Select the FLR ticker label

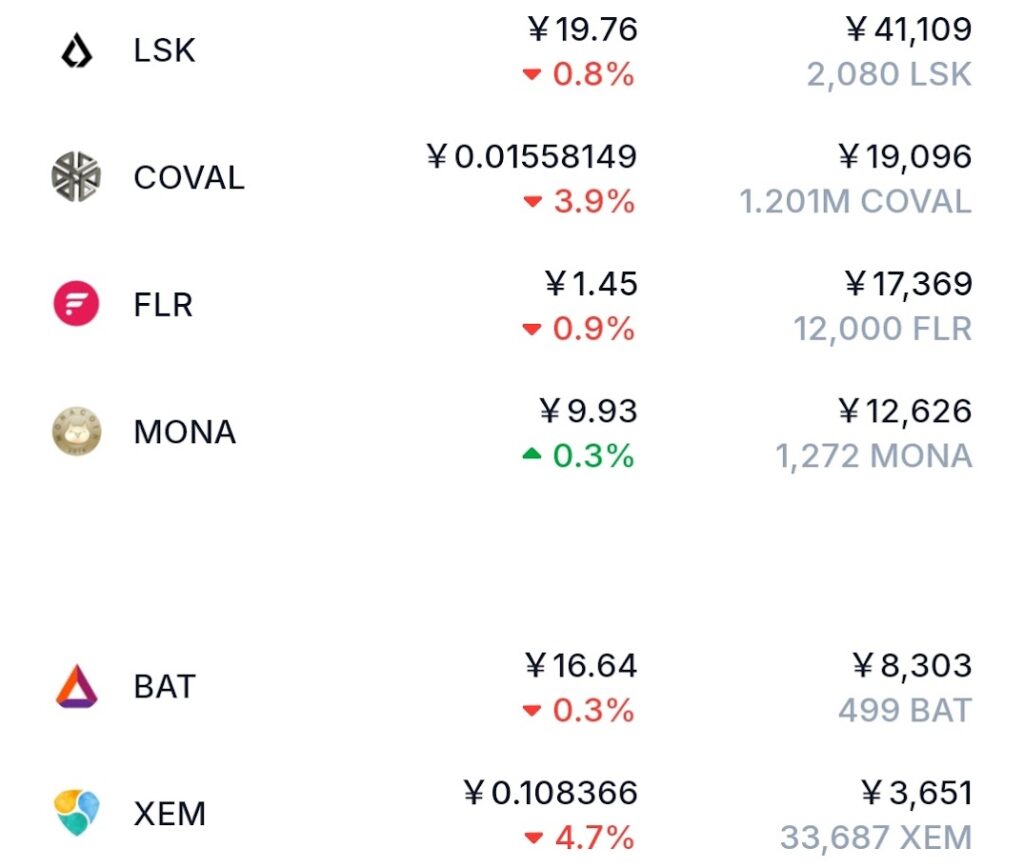point(163,305)
